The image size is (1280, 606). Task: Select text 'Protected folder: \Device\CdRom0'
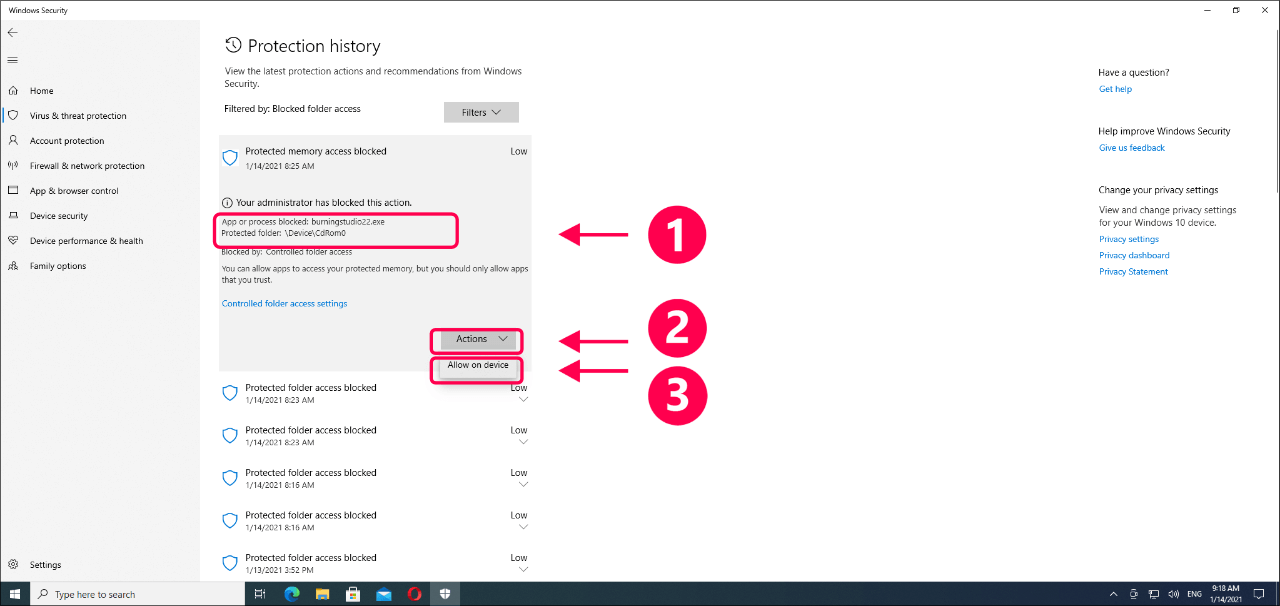click(x=284, y=233)
